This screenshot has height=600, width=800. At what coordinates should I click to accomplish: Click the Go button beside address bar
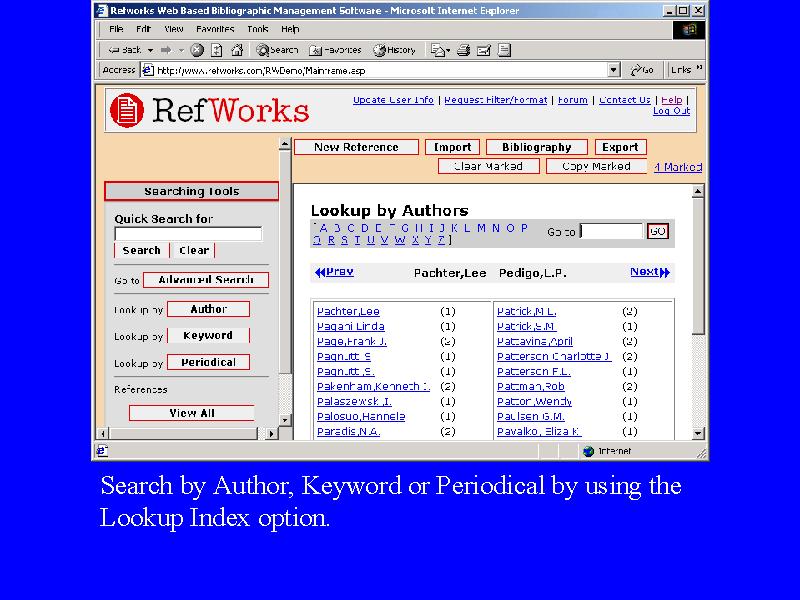pos(642,70)
